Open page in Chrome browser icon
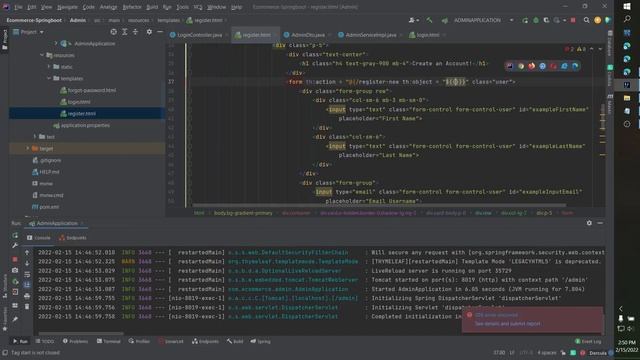This screenshot has width=640, height=360. (521, 66)
